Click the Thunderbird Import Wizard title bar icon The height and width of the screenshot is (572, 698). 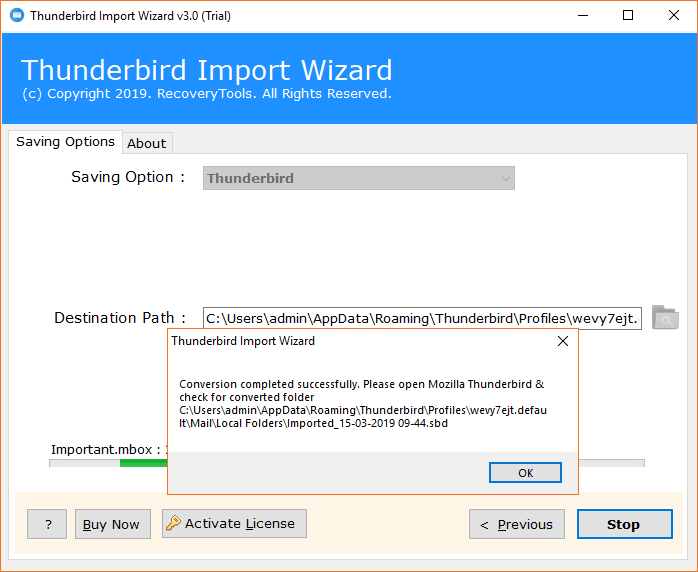(17, 16)
